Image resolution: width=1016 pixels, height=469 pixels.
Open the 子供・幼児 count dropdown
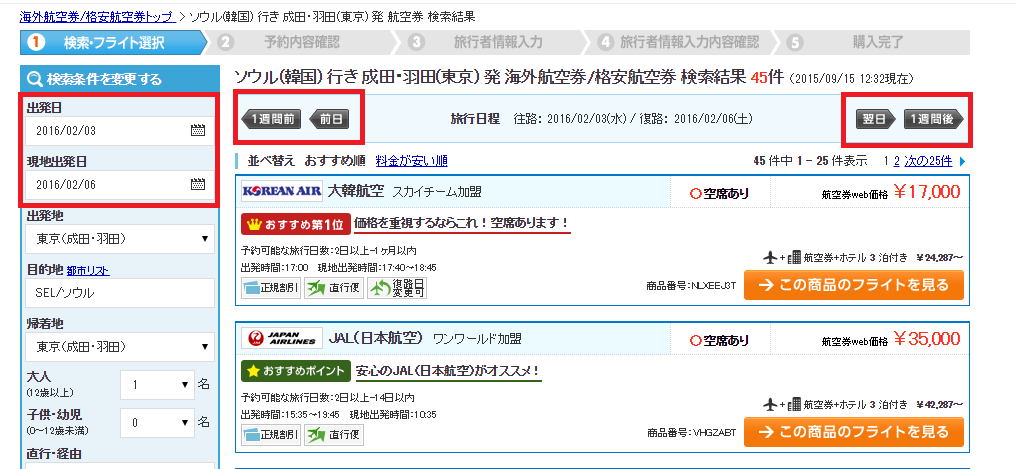click(157, 423)
